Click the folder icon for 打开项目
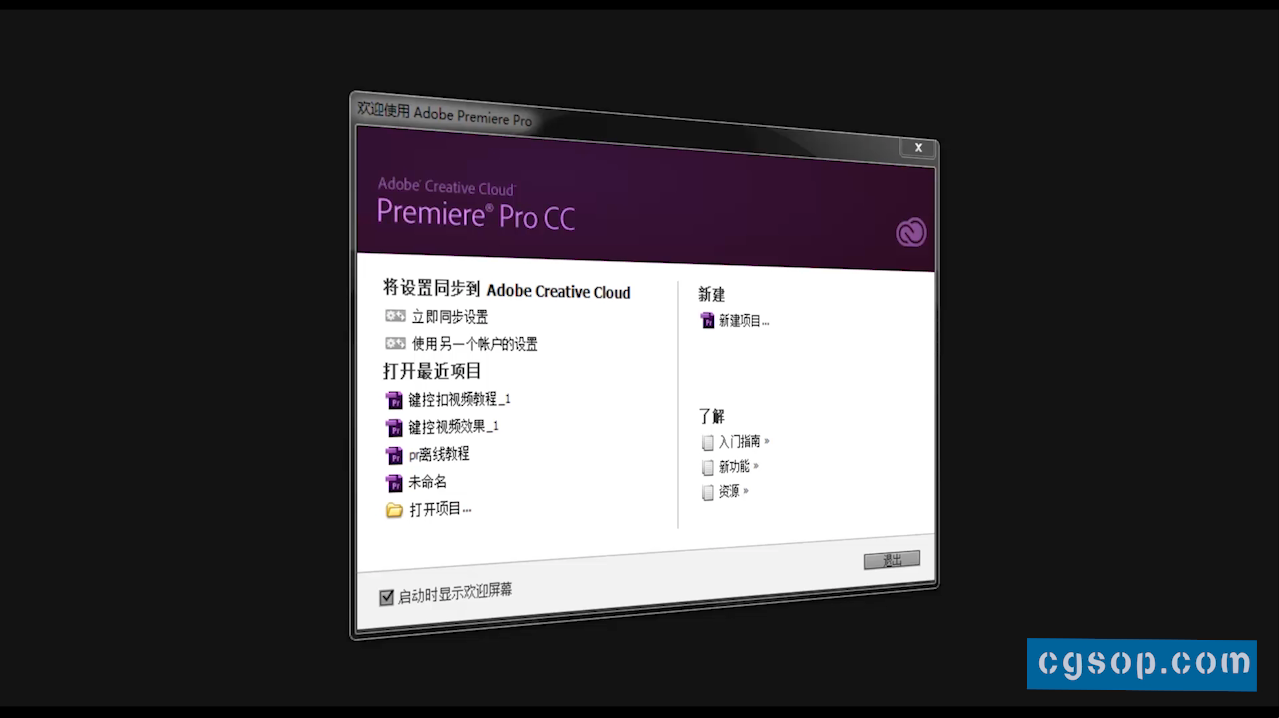This screenshot has width=1279, height=718. [x=395, y=510]
